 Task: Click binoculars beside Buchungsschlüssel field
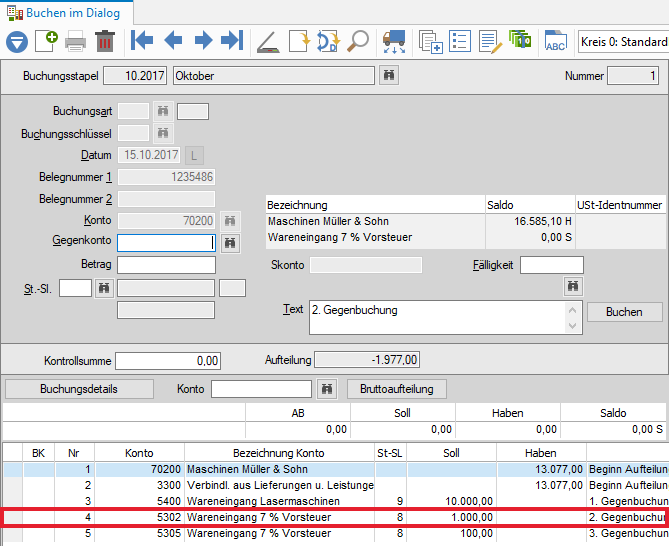click(x=163, y=133)
